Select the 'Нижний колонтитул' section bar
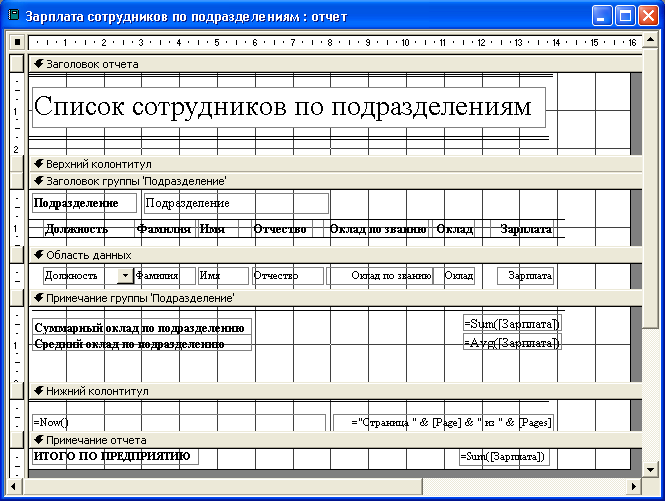This screenshot has width=665, height=501. coord(335,391)
